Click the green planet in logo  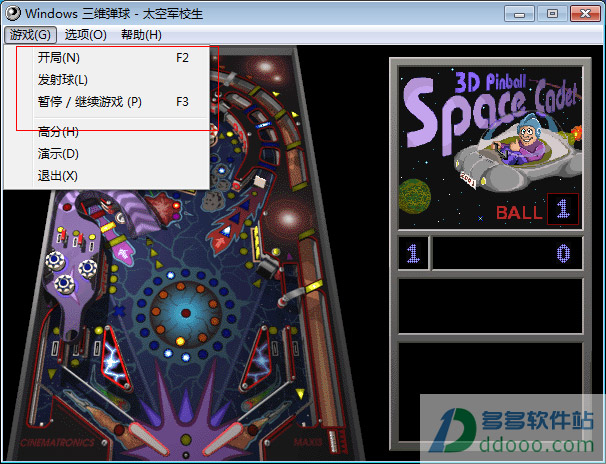(414, 196)
